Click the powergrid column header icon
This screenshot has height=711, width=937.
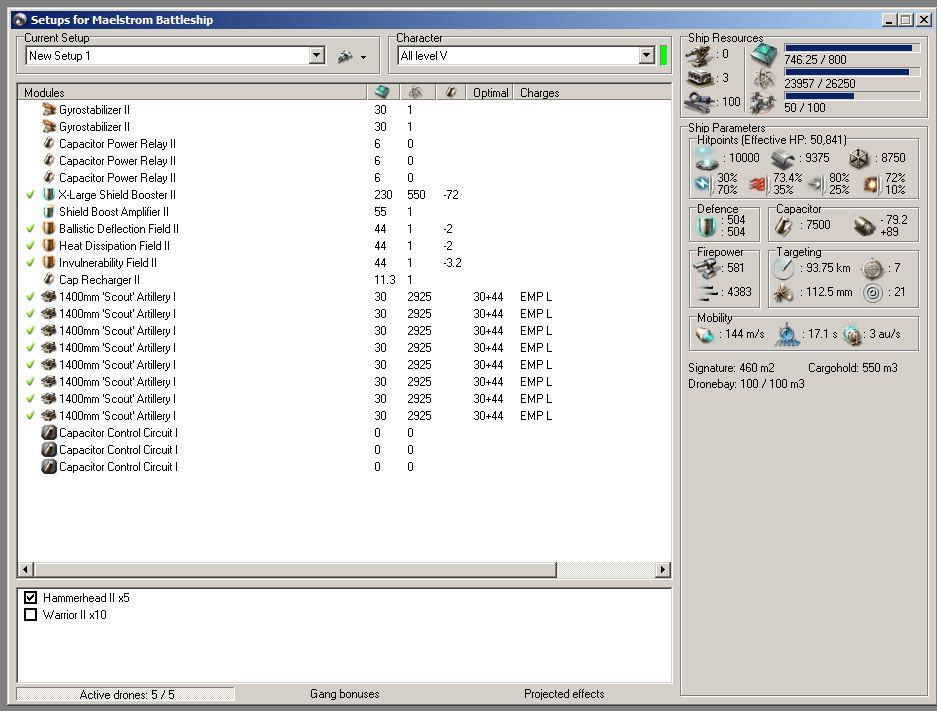[x=415, y=92]
